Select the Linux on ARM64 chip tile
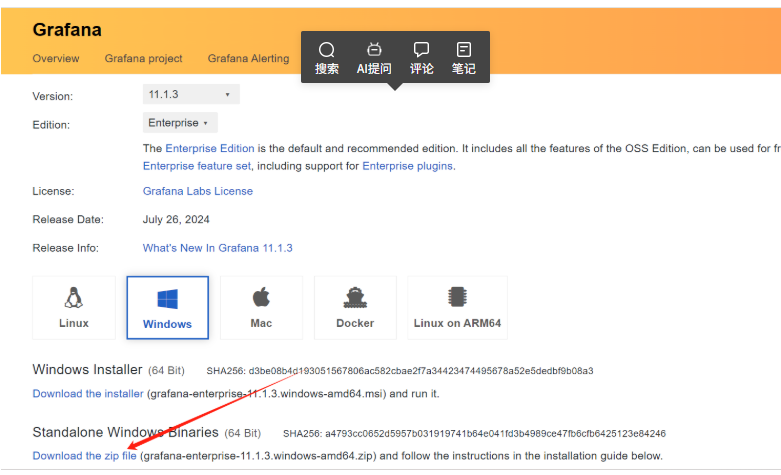781x475 pixels. [x=457, y=308]
